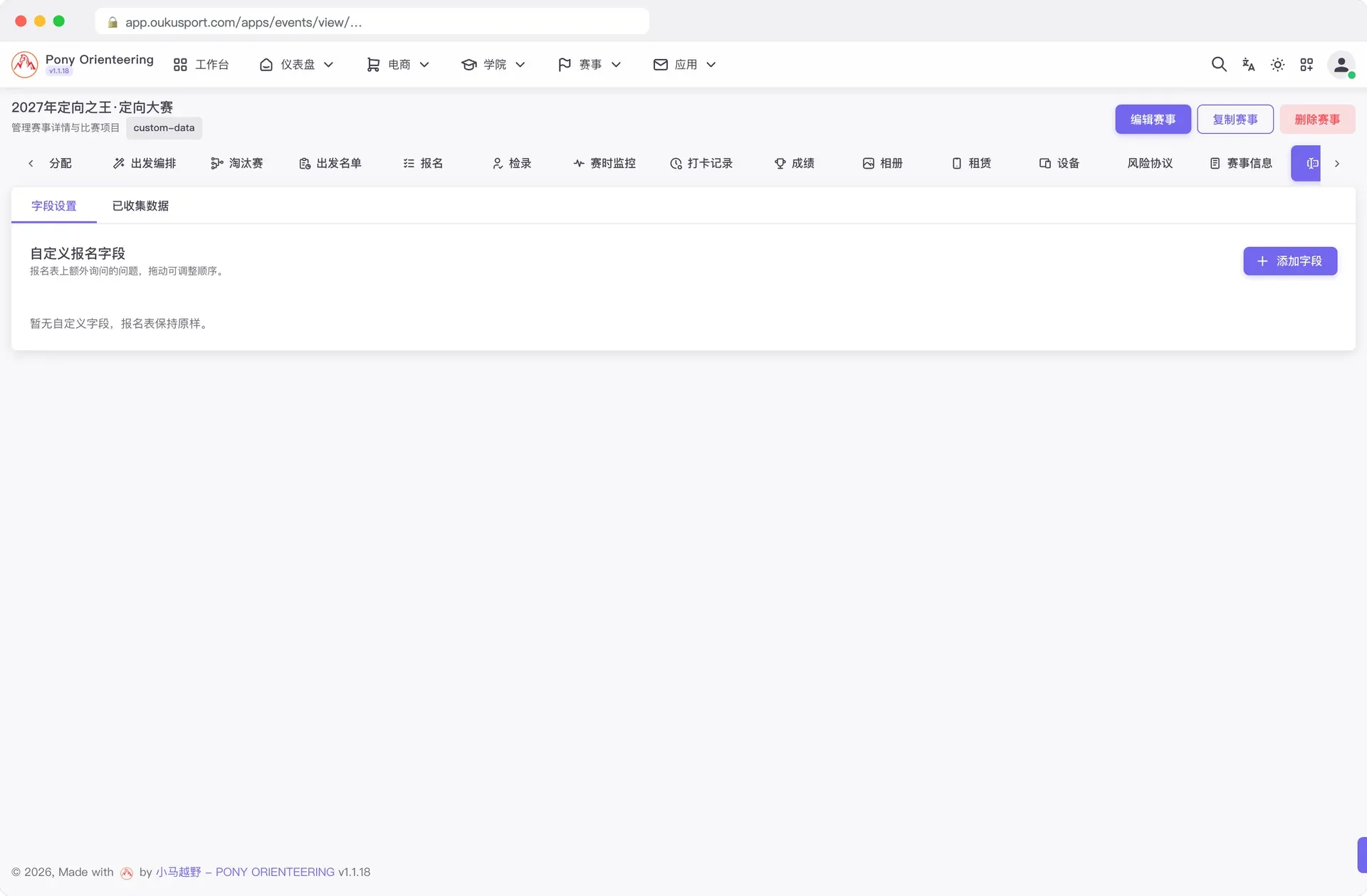1367x896 pixels.
Task: Open the 赛时监控 tab
Action: [604, 164]
